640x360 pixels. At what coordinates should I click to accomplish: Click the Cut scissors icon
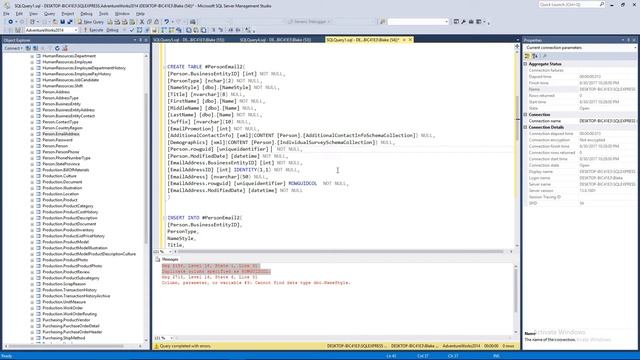pyautogui.click(x=142, y=22)
